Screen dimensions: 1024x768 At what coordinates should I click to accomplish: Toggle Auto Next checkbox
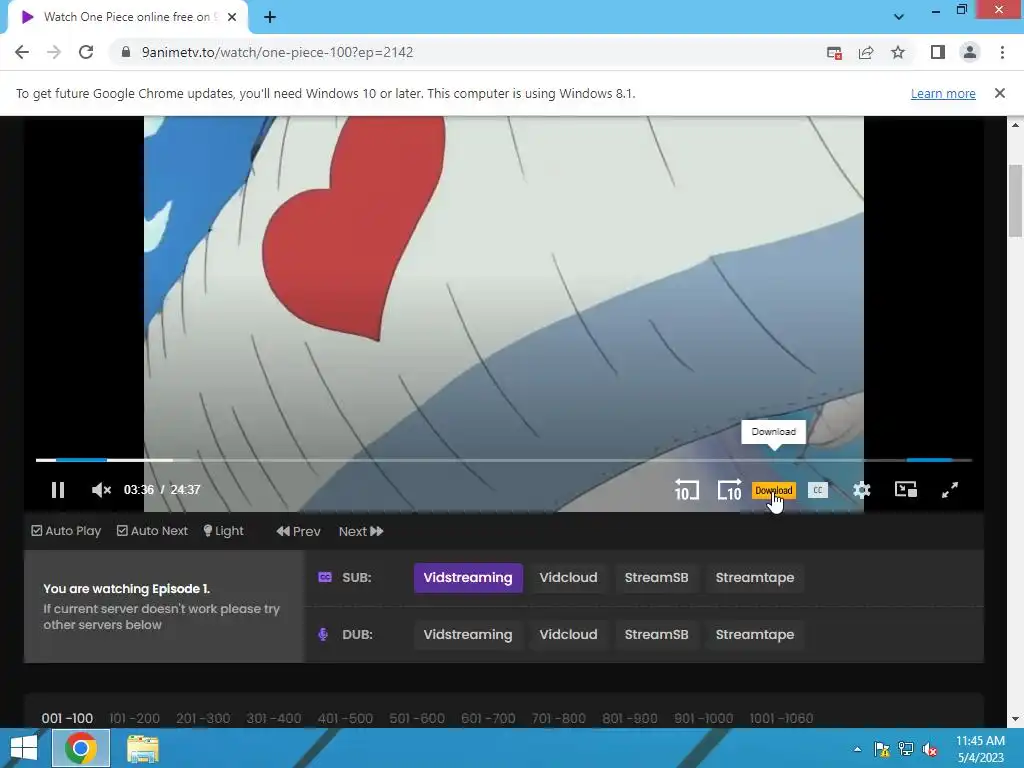click(x=152, y=531)
